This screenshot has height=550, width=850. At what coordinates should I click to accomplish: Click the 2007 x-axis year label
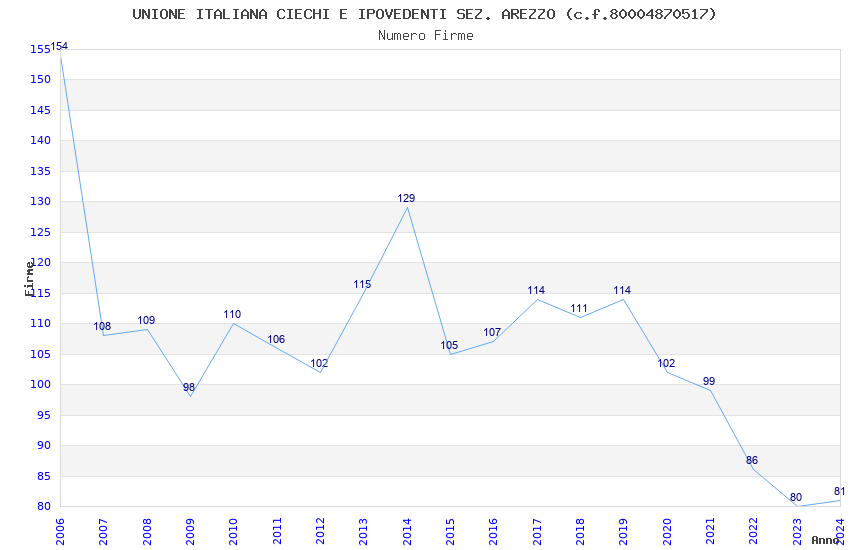(x=103, y=531)
